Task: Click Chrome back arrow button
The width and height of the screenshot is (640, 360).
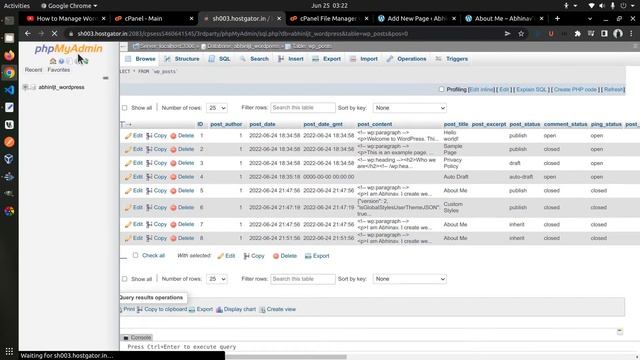Action: point(27,34)
